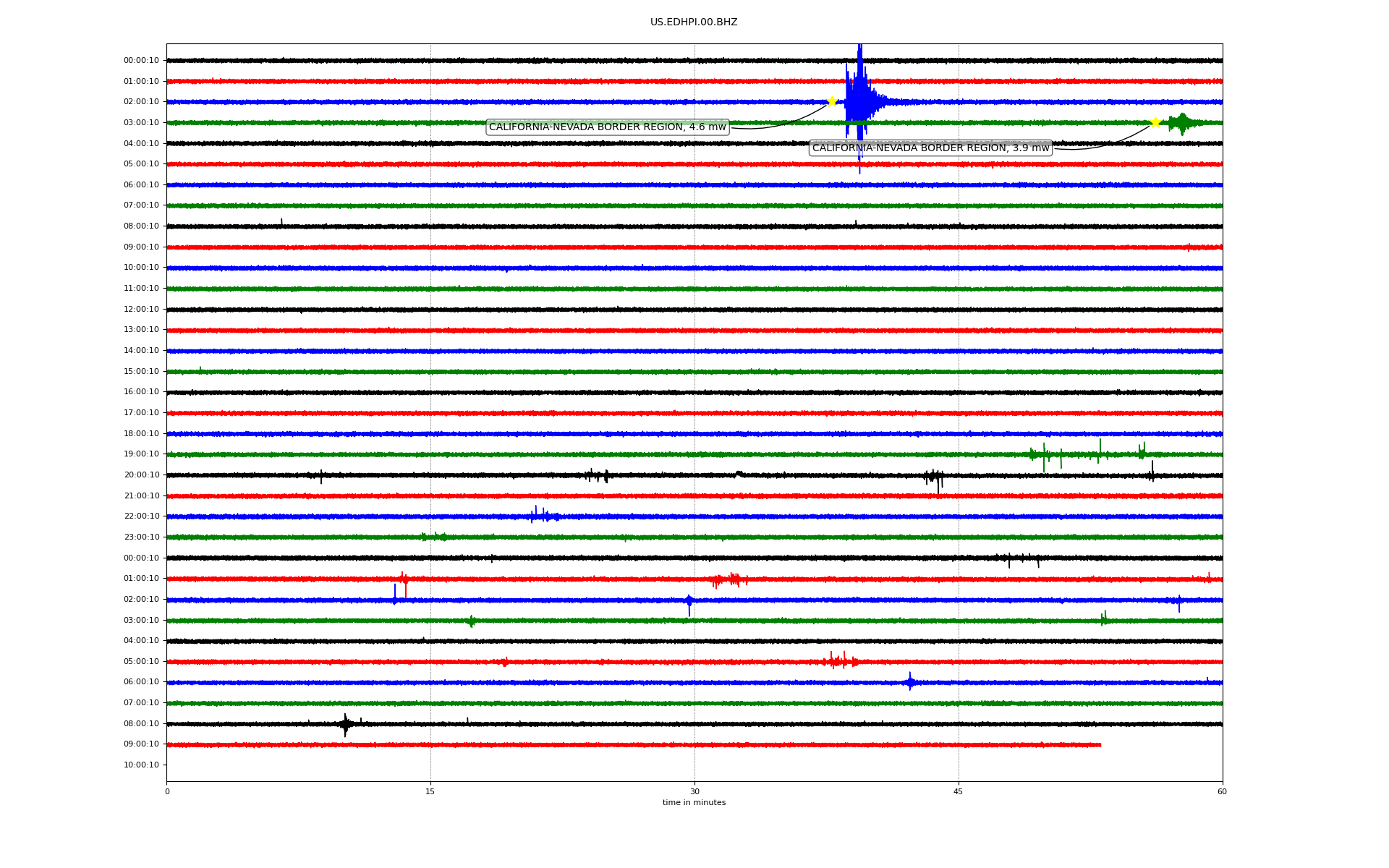Screen dimensions: 1389x868
Task: Click the 13:00:10 time label
Action: [141, 330]
